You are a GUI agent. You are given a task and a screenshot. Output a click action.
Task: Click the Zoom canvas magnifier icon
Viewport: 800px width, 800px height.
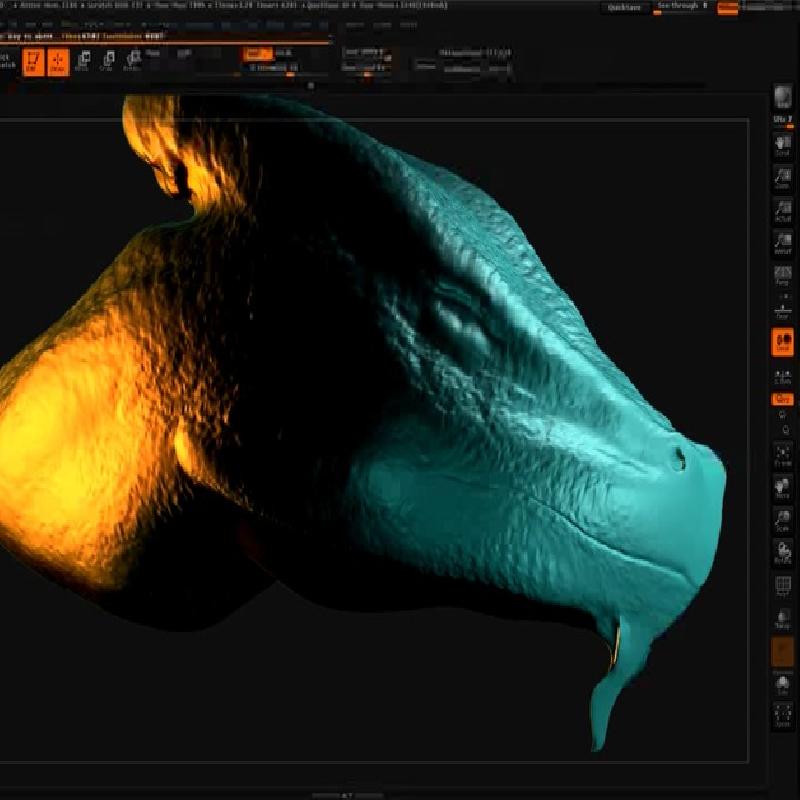[783, 178]
